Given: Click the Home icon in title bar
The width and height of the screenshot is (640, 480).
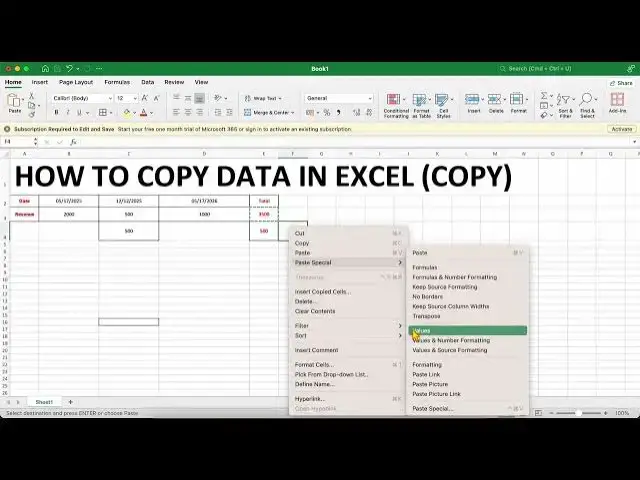Looking at the screenshot, I should [45, 69].
